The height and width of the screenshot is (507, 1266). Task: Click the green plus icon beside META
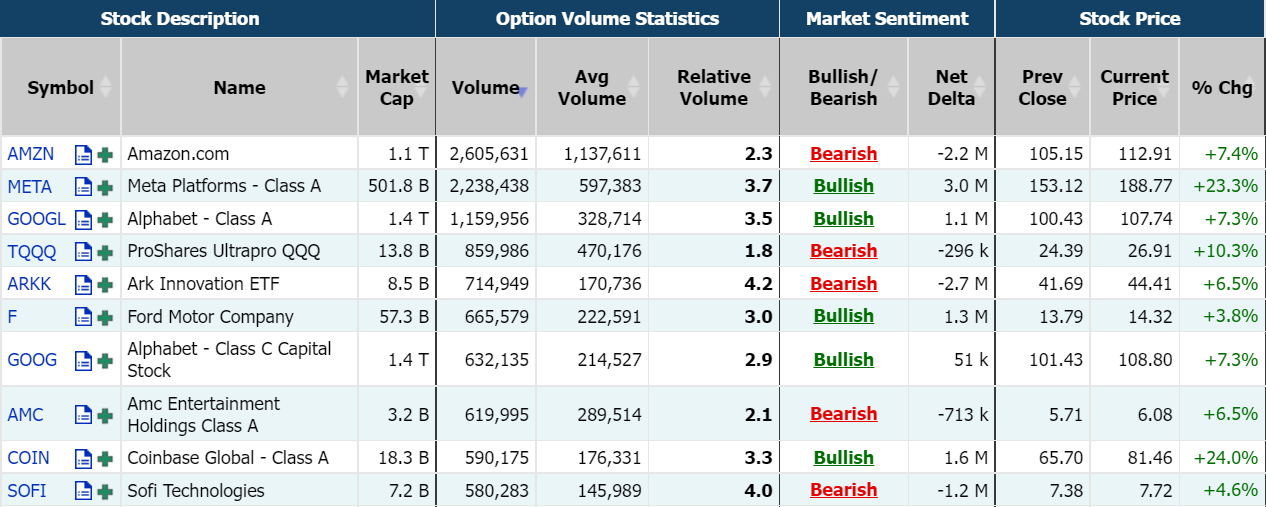coord(105,187)
